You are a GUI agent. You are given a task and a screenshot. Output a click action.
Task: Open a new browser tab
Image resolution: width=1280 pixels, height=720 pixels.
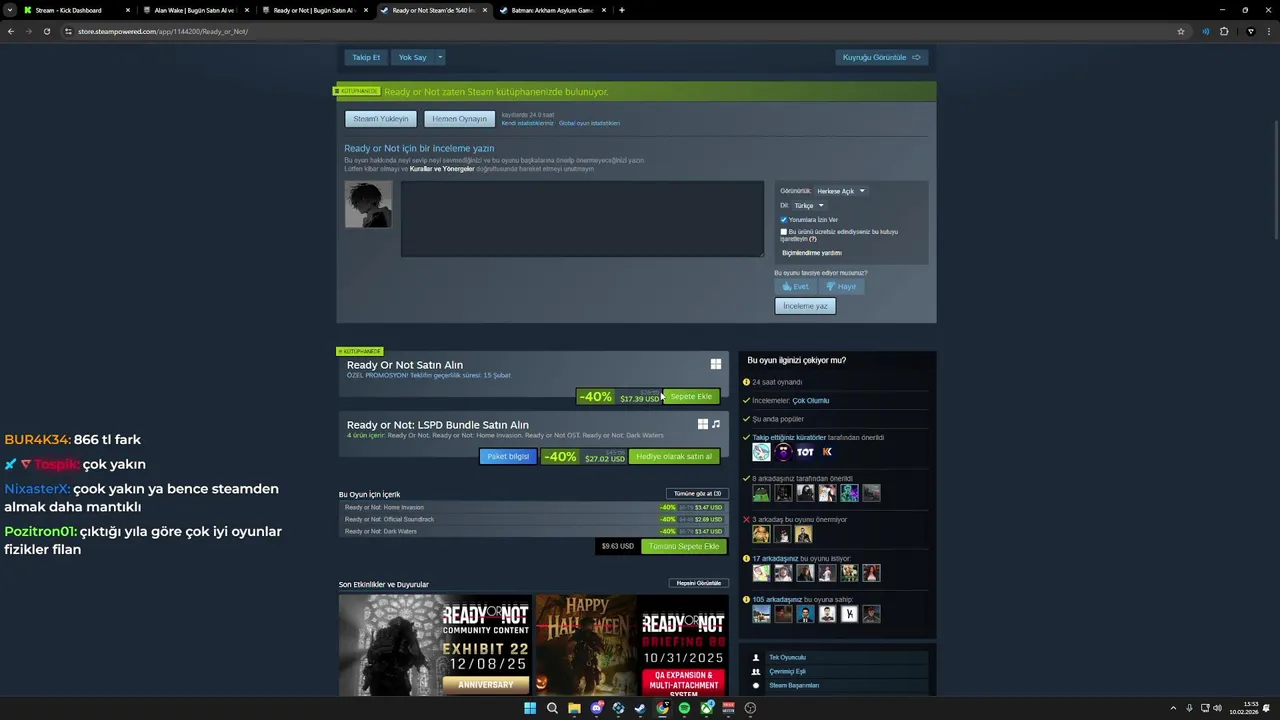(622, 10)
